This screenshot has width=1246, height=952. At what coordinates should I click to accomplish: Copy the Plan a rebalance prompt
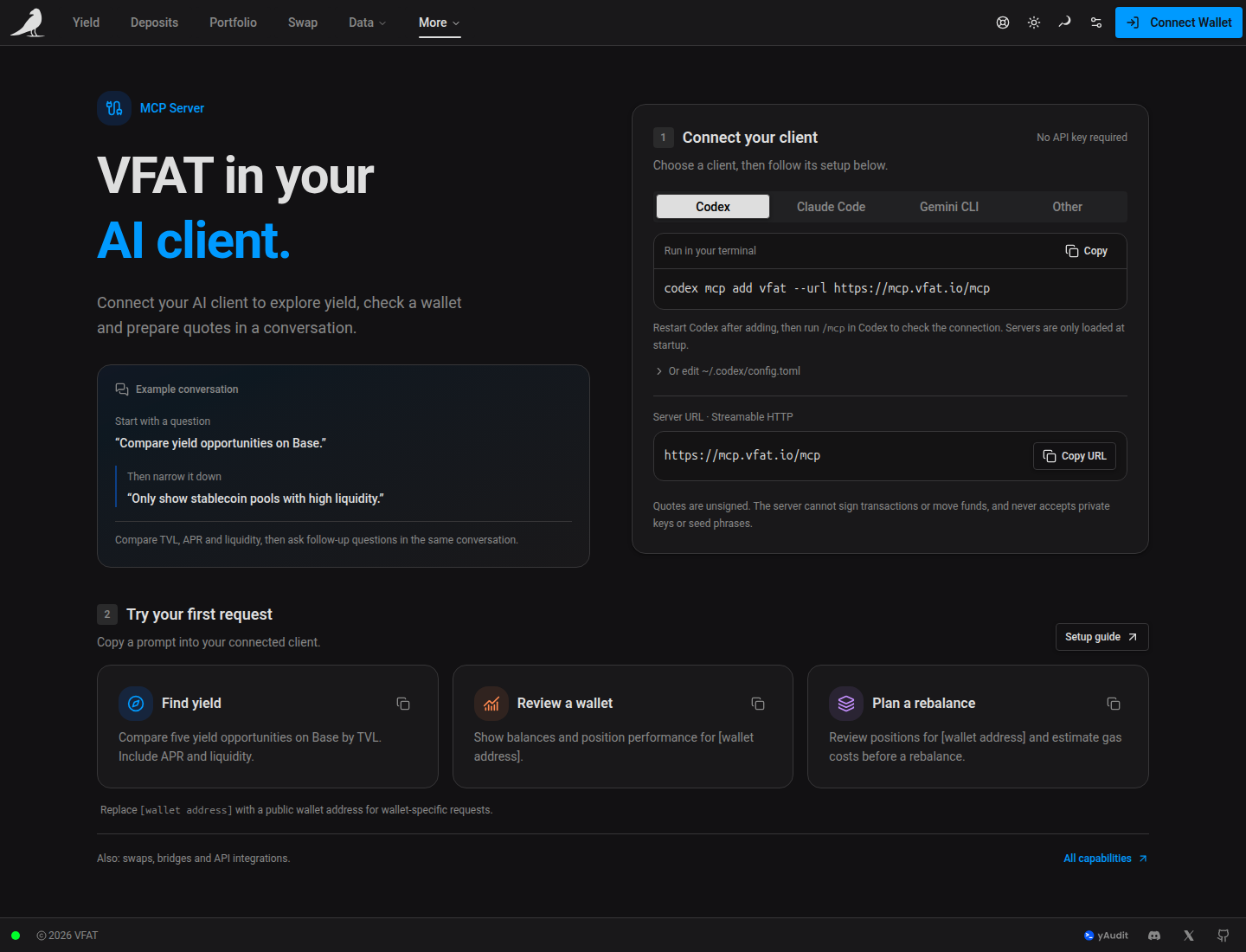(x=1114, y=704)
